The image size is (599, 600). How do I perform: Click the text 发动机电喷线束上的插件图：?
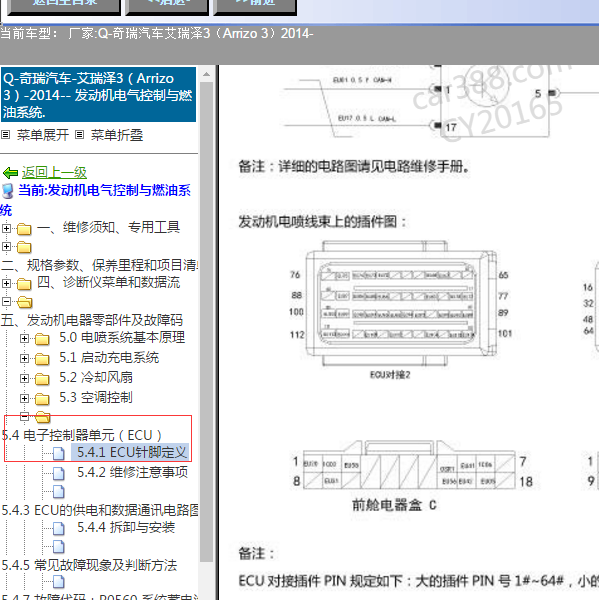pyautogui.click(x=322, y=222)
